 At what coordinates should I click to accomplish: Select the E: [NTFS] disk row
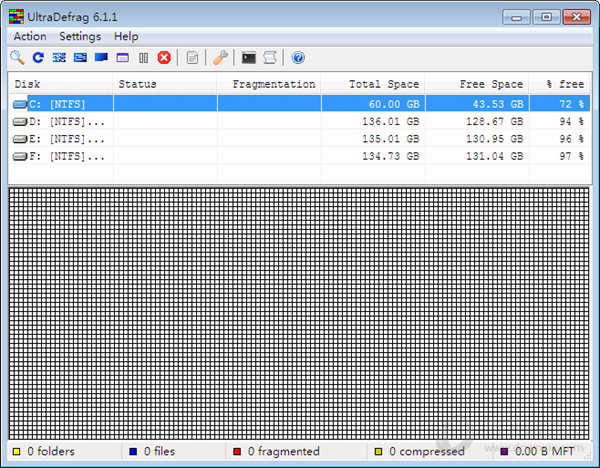pos(299,139)
